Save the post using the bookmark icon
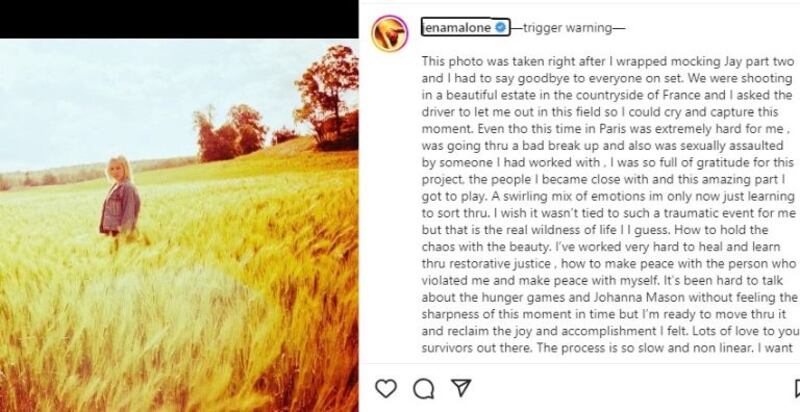The height and width of the screenshot is (412, 800). (797, 388)
